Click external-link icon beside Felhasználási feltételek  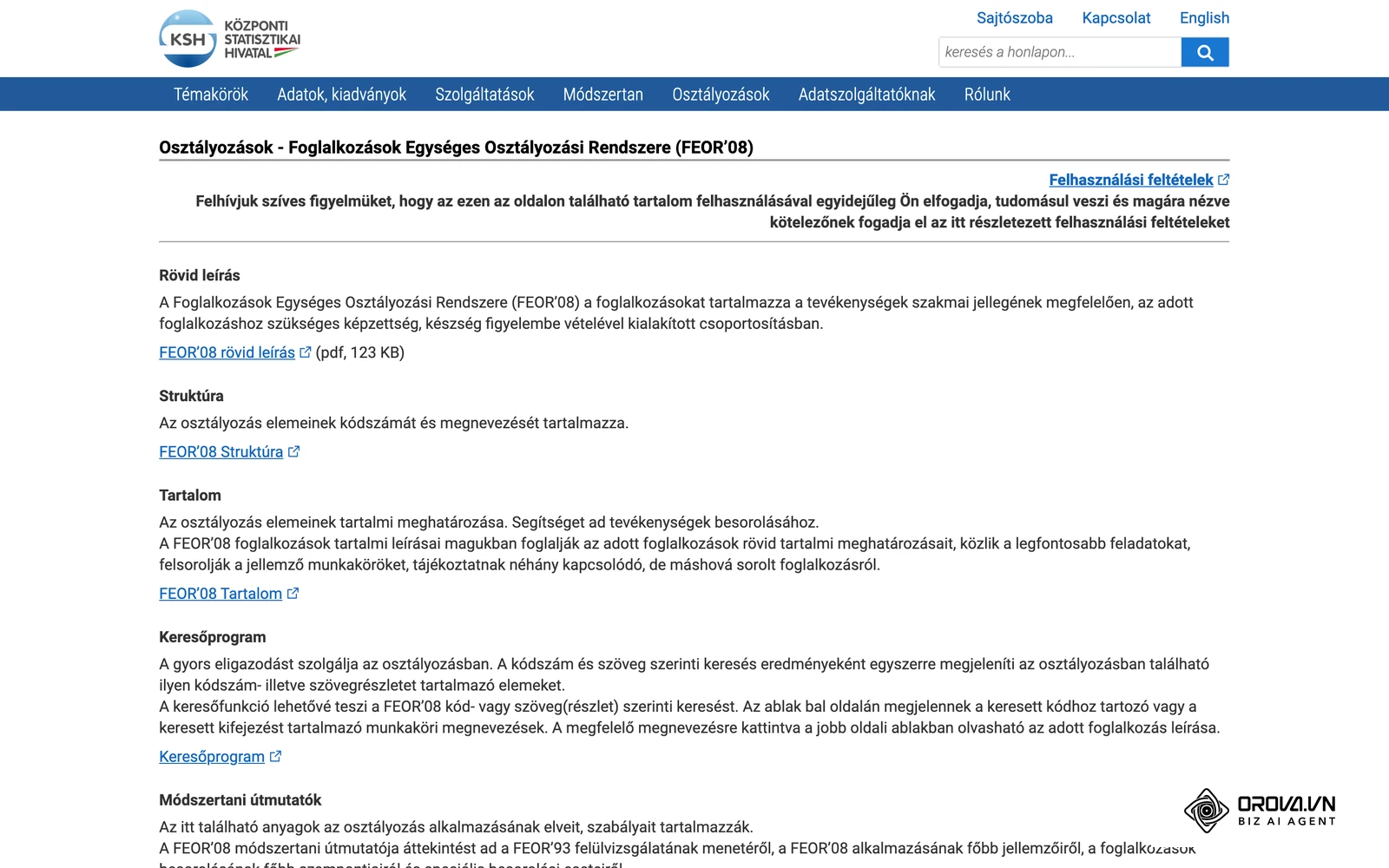[x=1224, y=180]
